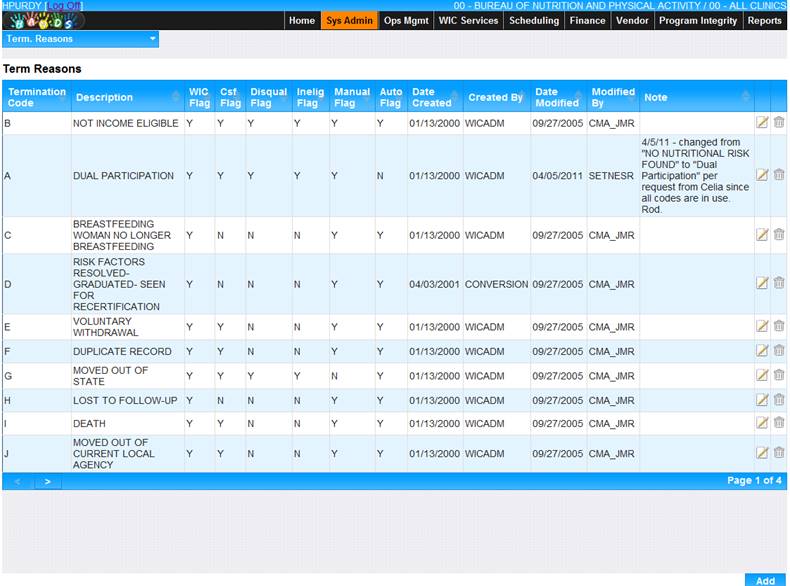Open the Sys Admin menu
This screenshot has height=586, width=790.
pyautogui.click(x=349, y=21)
